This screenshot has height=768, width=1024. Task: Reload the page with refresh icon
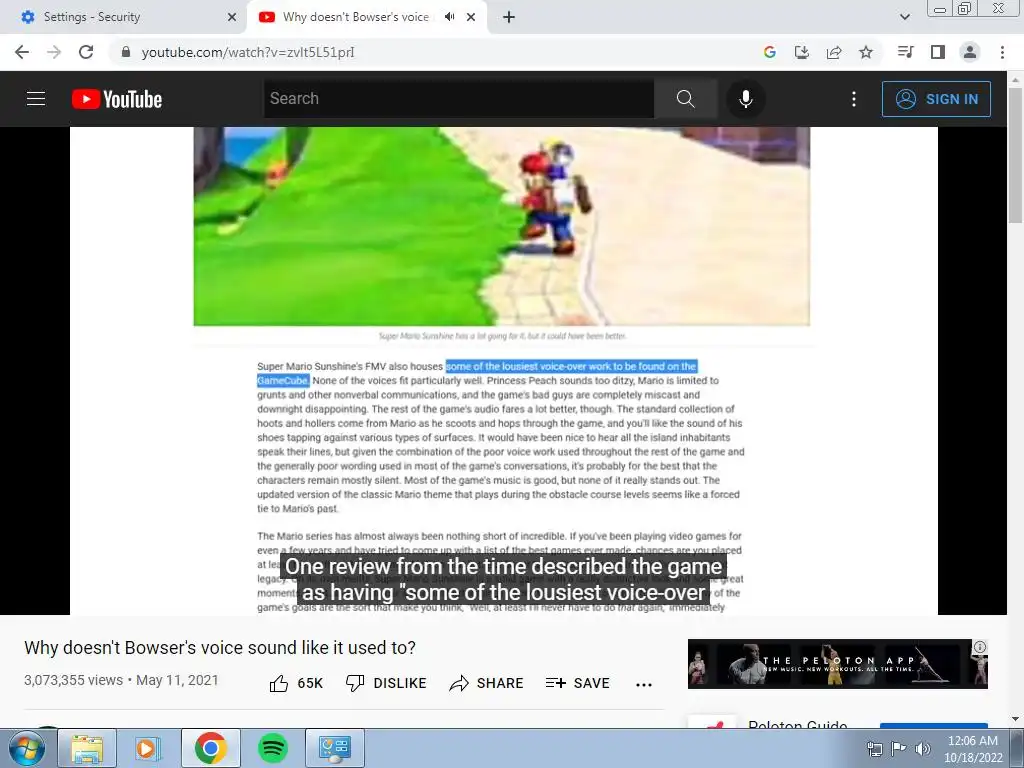click(86, 52)
